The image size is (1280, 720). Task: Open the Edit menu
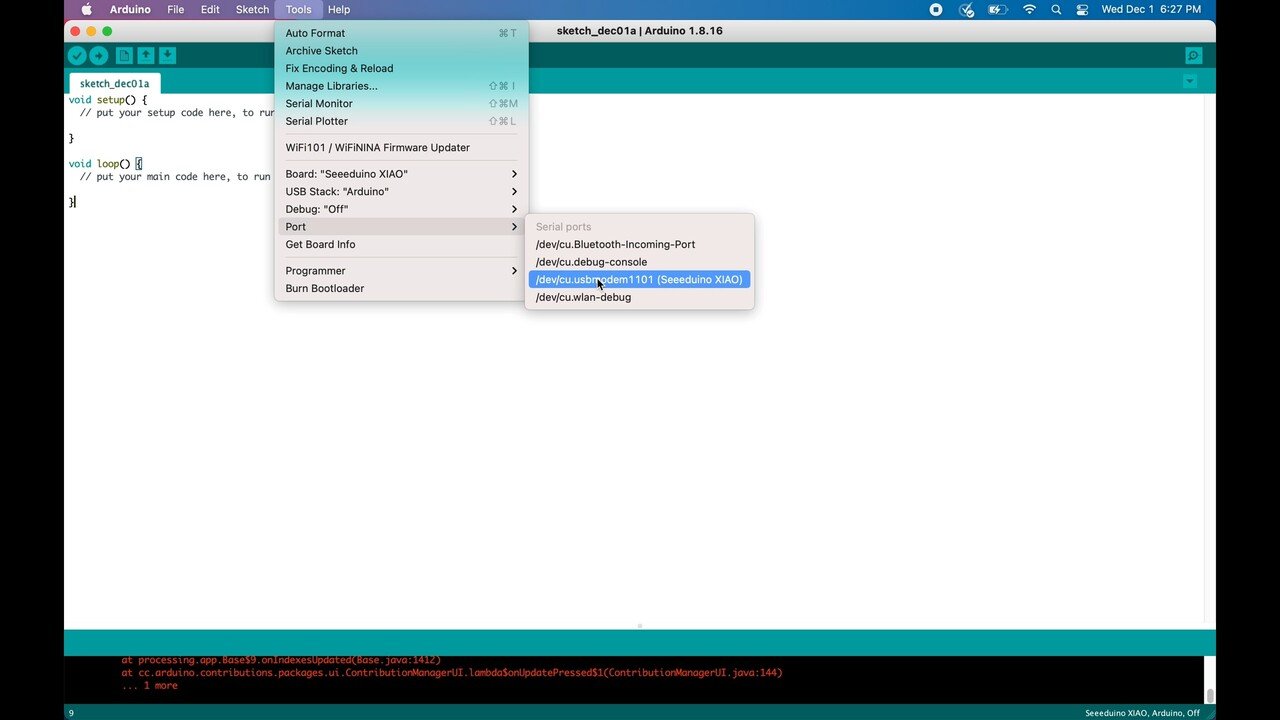210,10
